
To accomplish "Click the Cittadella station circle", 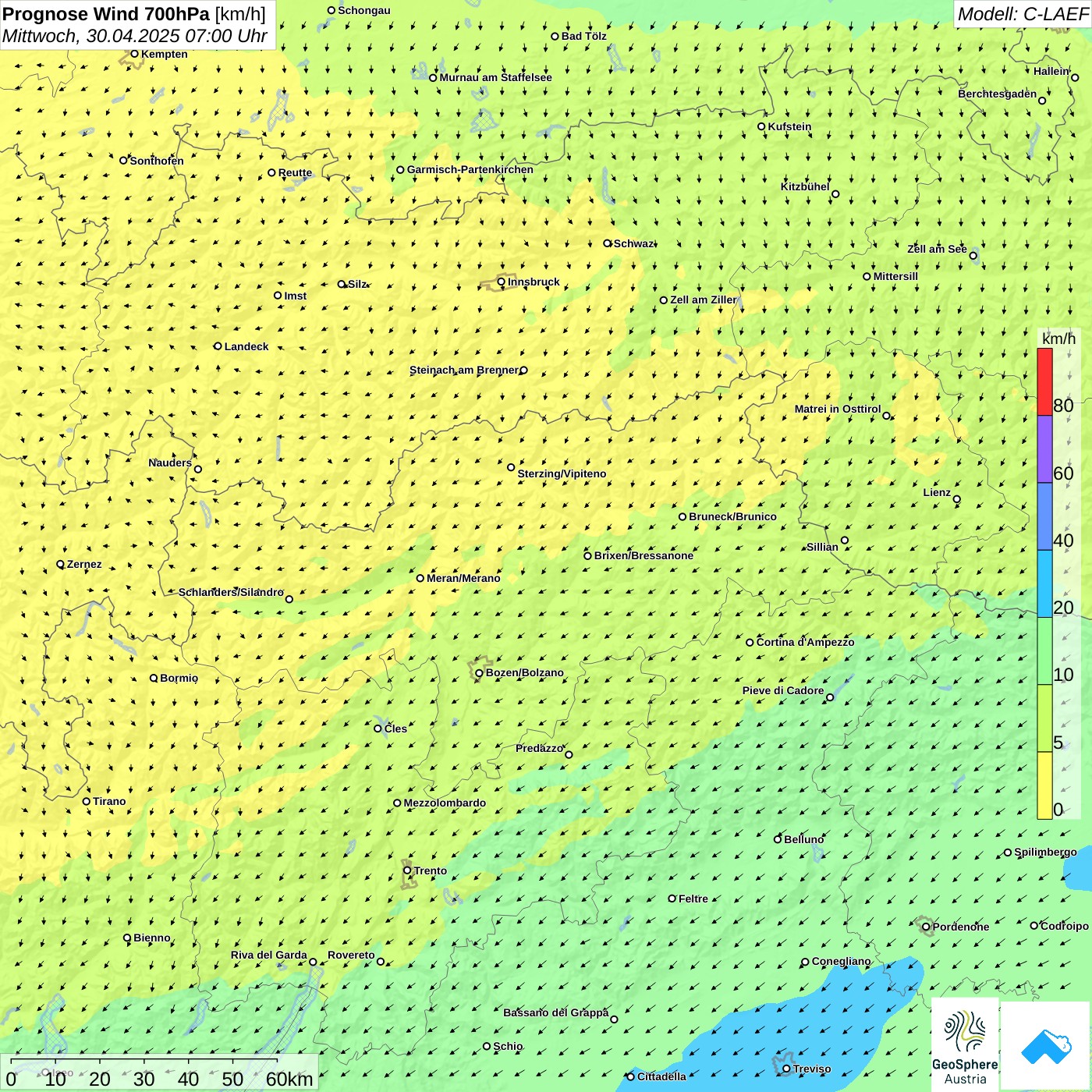I will pos(631,1076).
